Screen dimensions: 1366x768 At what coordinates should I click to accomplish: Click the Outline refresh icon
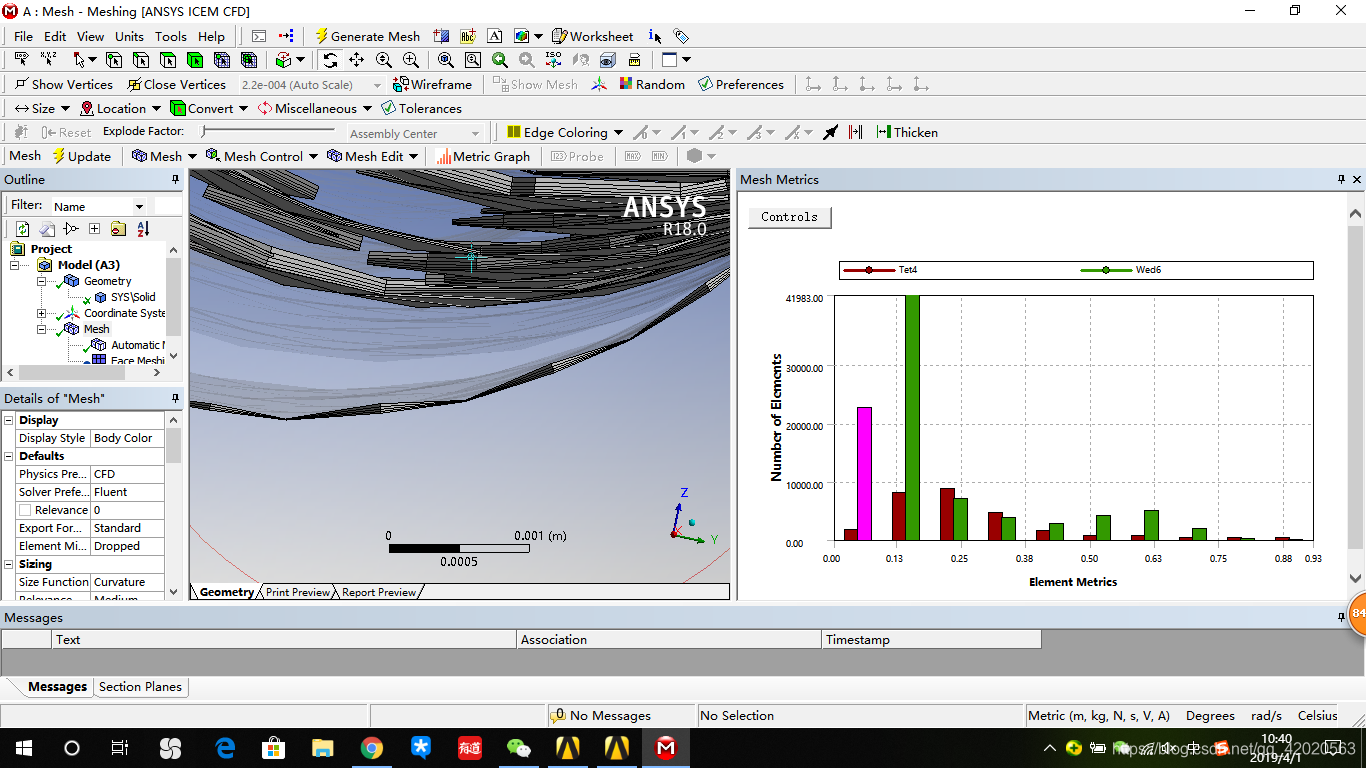tap(22, 229)
